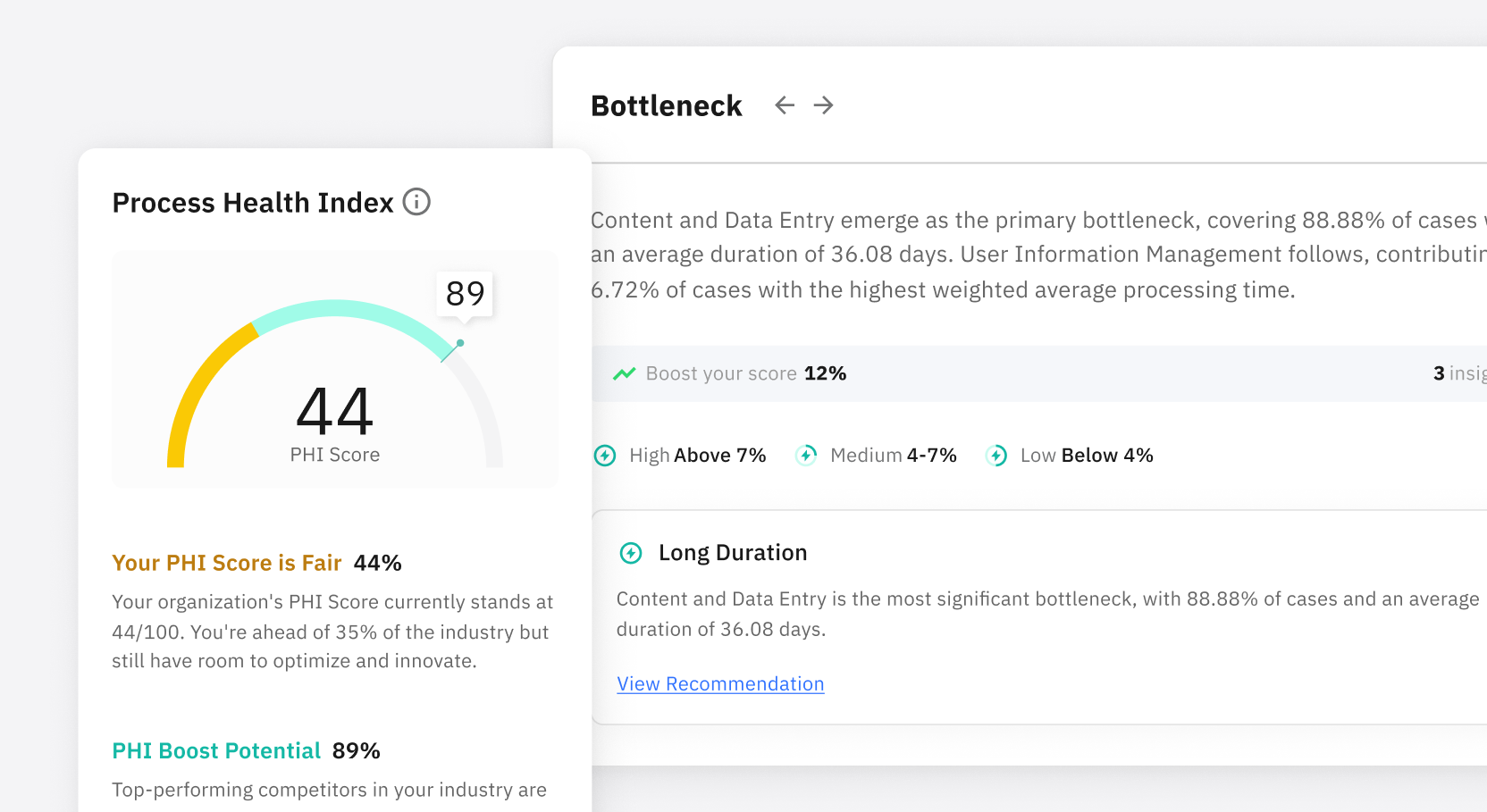The width and height of the screenshot is (1487, 812).
Task: Select the High Above 7% impact icon
Action: pos(605,456)
